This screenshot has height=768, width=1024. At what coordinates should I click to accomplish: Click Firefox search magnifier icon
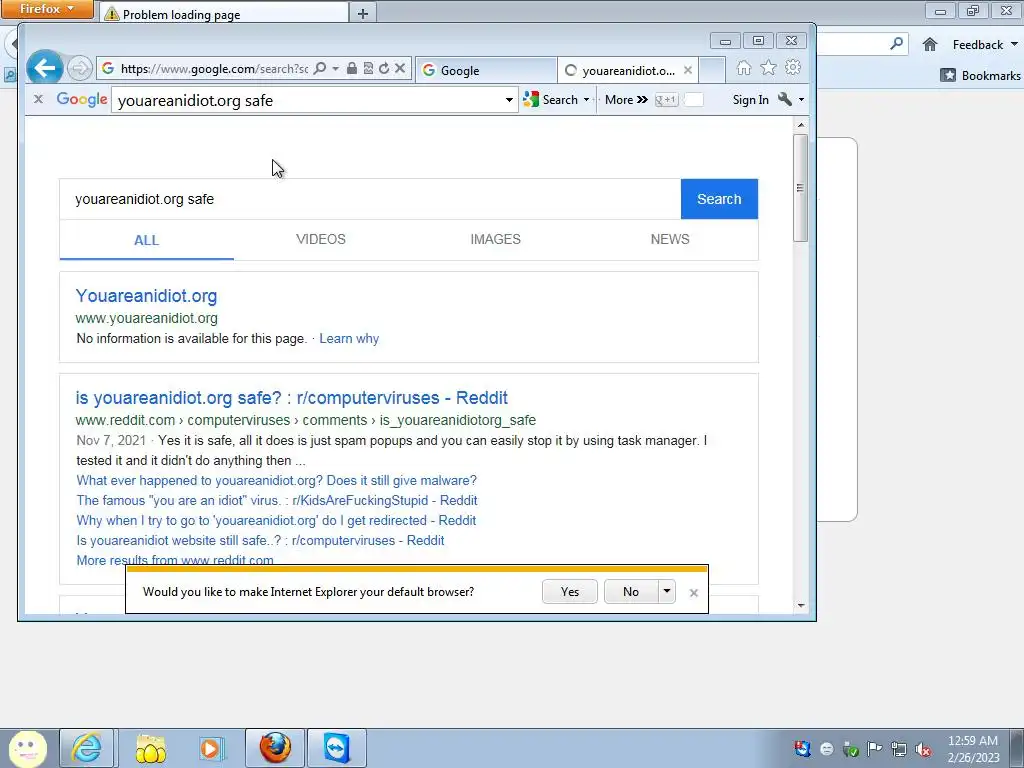(897, 44)
